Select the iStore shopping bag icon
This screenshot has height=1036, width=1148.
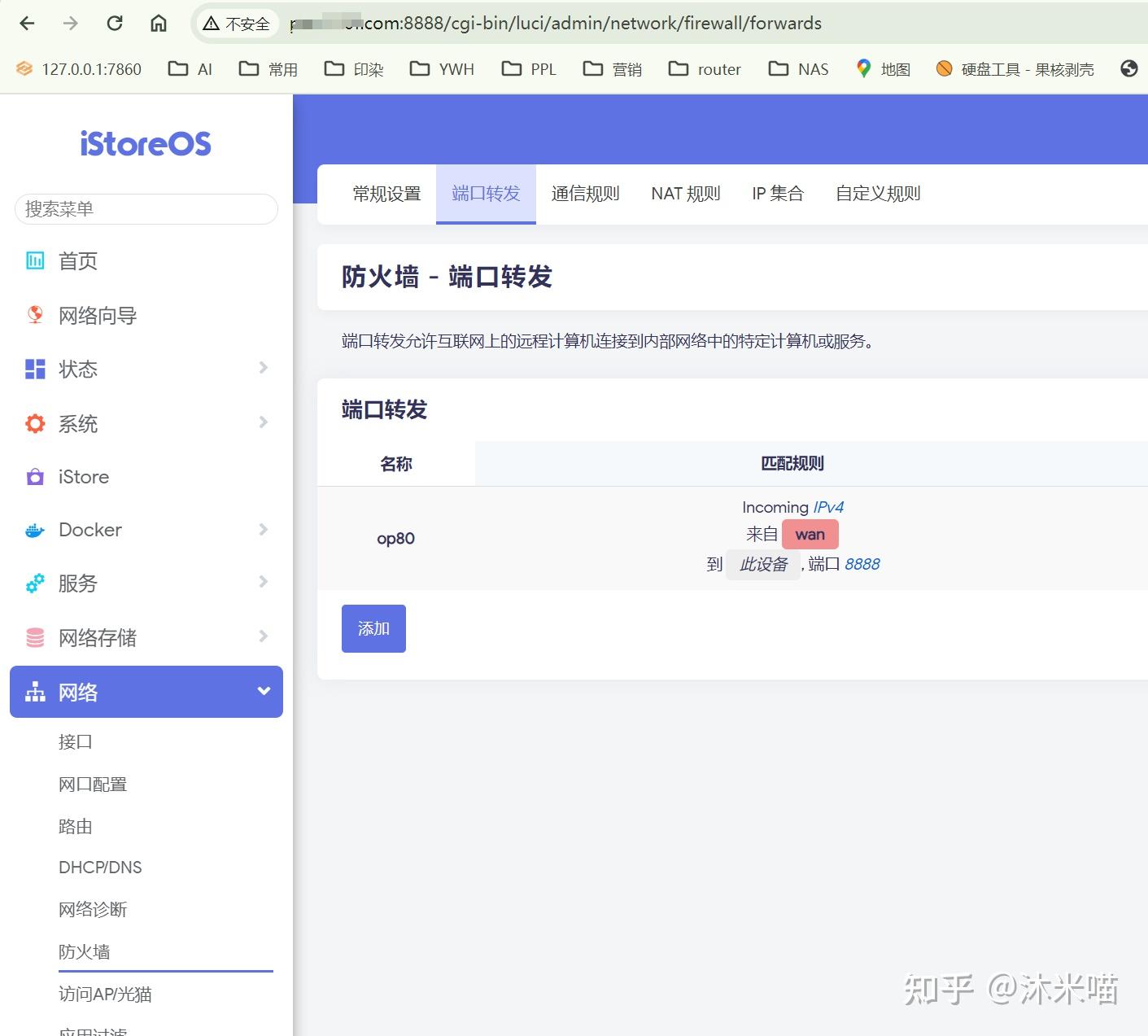(x=34, y=476)
